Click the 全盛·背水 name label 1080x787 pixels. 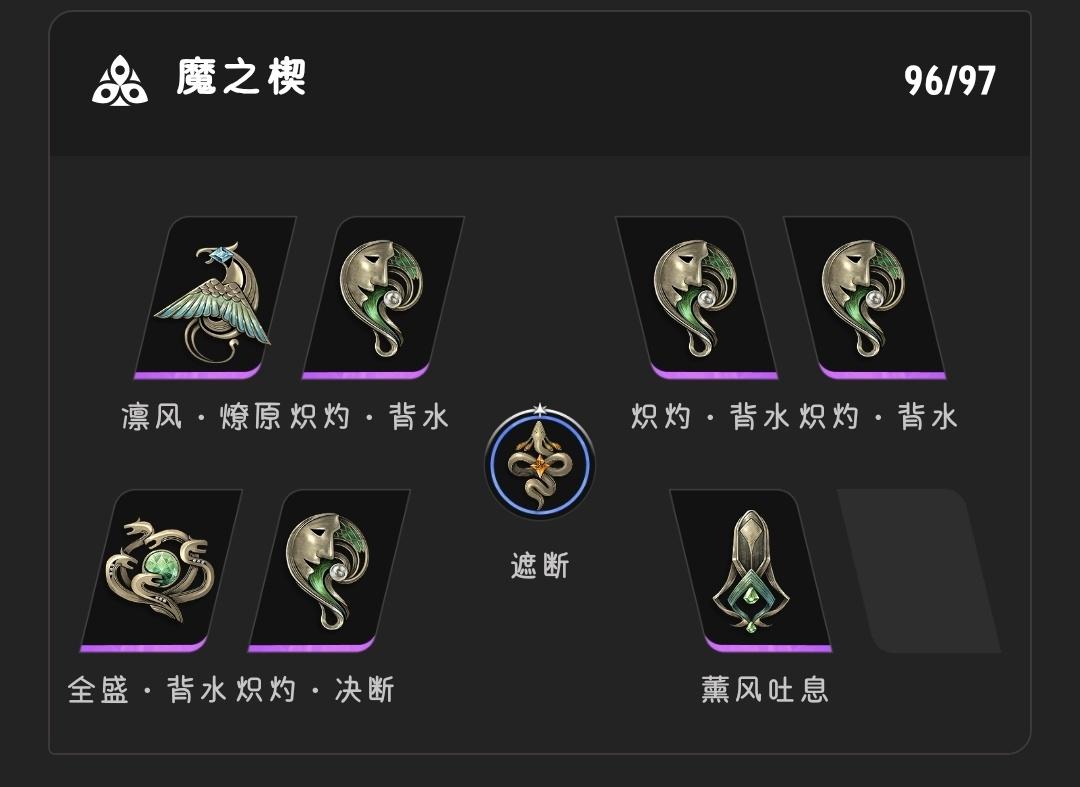[x=147, y=690]
